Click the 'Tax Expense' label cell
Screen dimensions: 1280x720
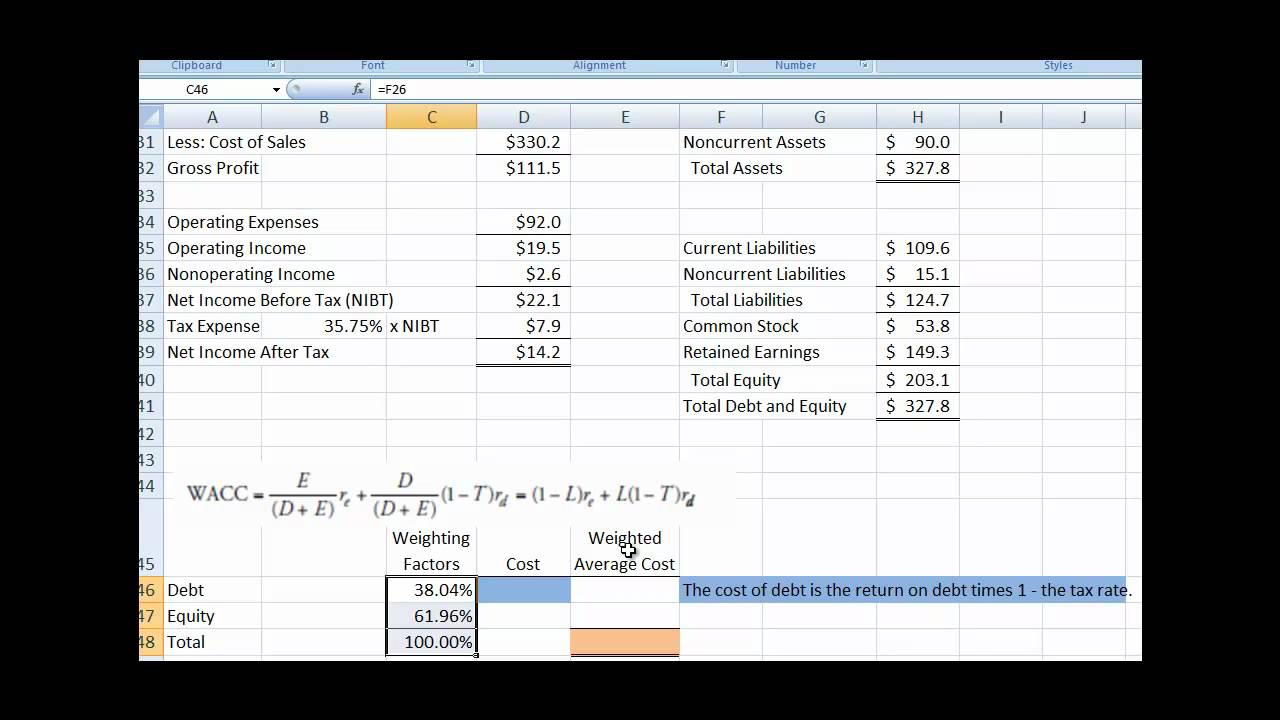[x=212, y=326]
